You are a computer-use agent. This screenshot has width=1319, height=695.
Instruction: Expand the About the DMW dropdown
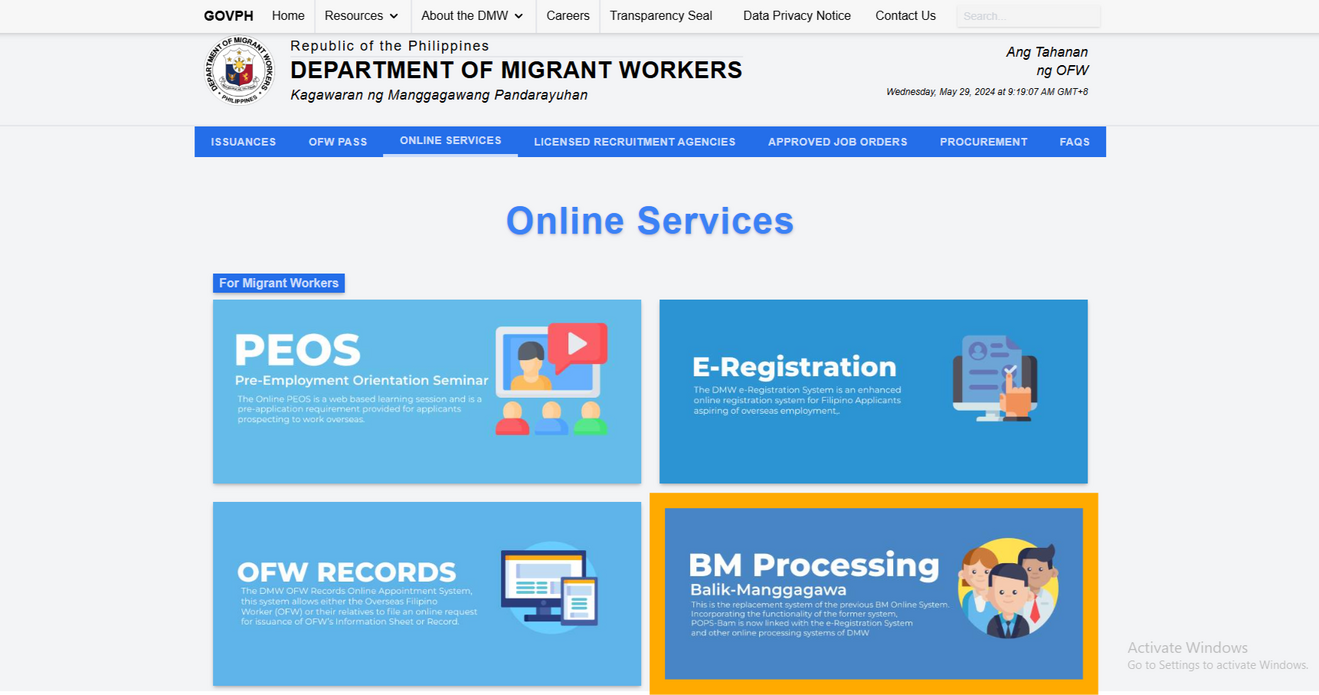(472, 16)
